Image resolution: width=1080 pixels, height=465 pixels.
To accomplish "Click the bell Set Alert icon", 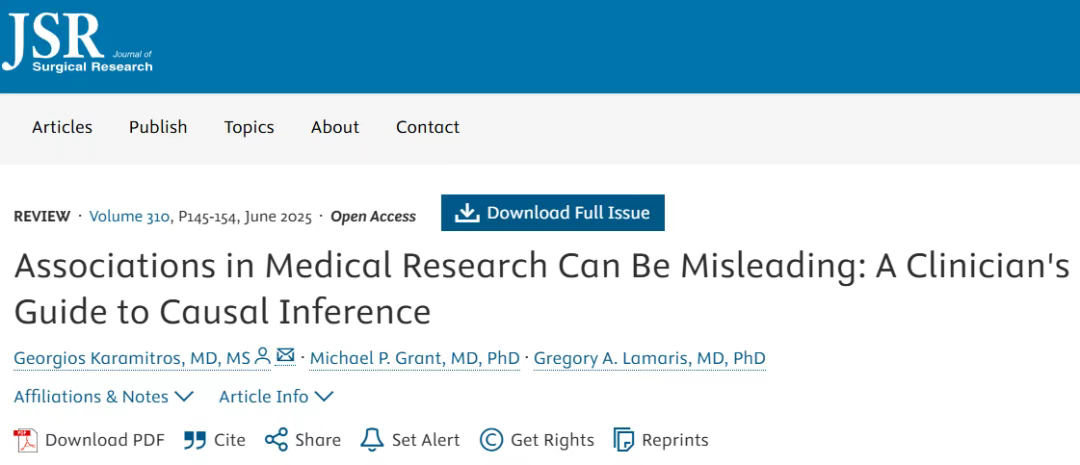I will (x=372, y=440).
